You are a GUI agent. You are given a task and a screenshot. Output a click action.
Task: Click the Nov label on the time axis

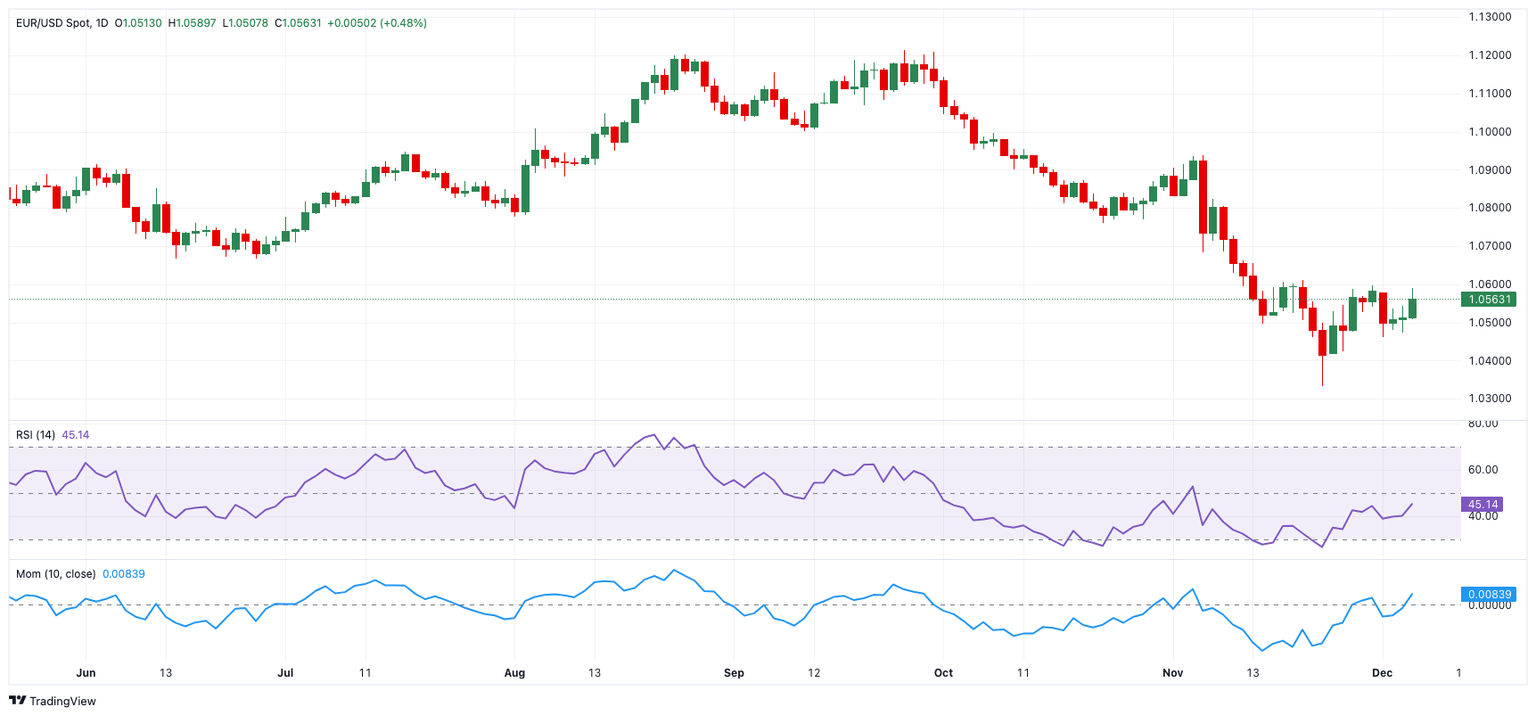pos(1171,673)
